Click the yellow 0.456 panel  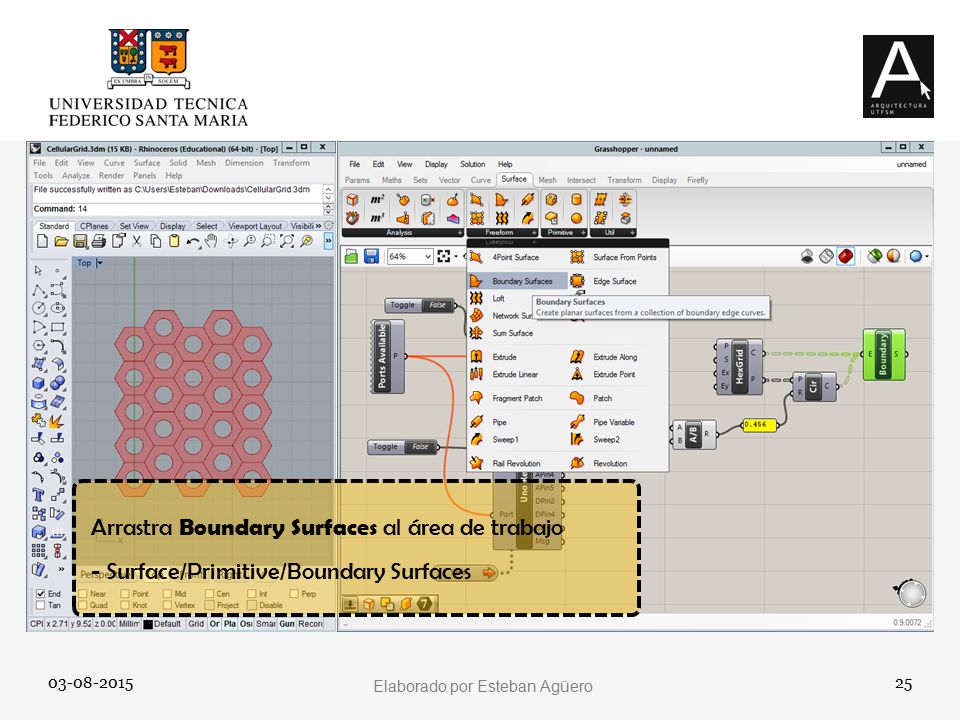tap(758, 424)
